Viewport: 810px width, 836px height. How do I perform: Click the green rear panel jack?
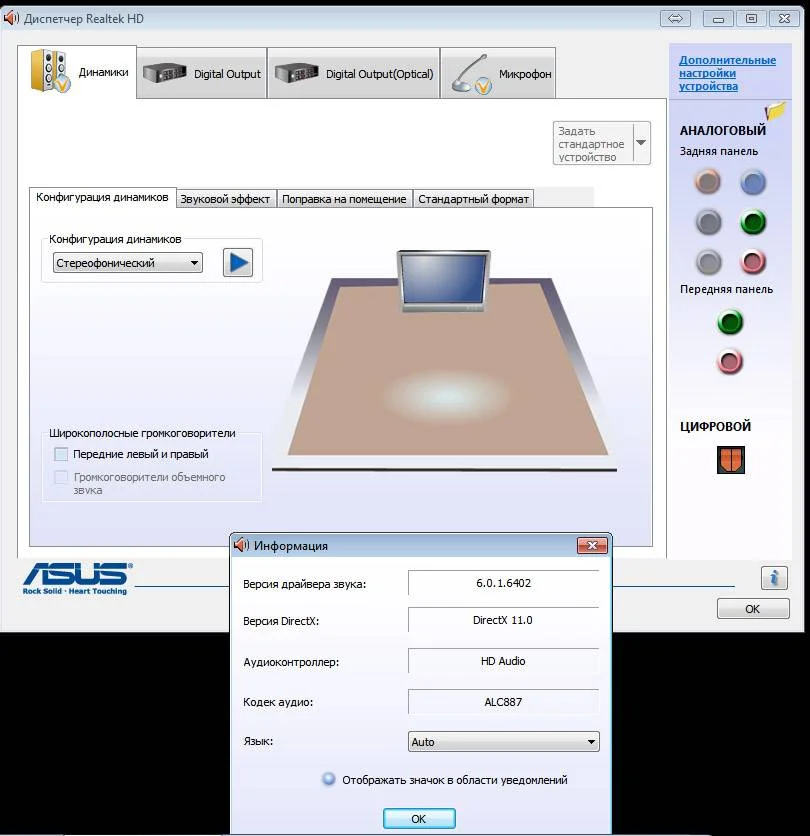[x=753, y=222]
